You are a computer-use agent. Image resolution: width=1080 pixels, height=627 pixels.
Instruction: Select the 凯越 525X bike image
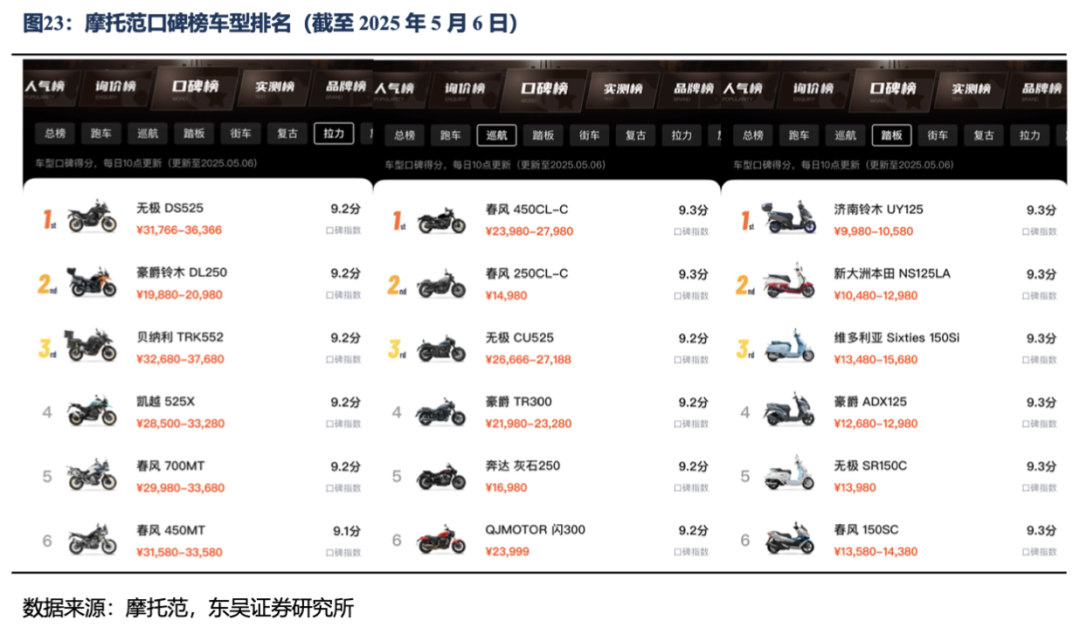point(92,410)
